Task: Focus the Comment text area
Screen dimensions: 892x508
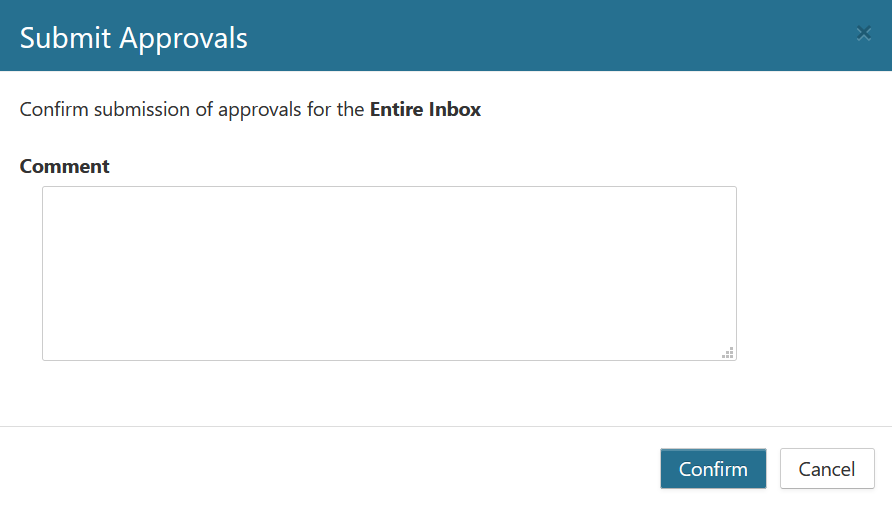Action: (x=389, y=273)
